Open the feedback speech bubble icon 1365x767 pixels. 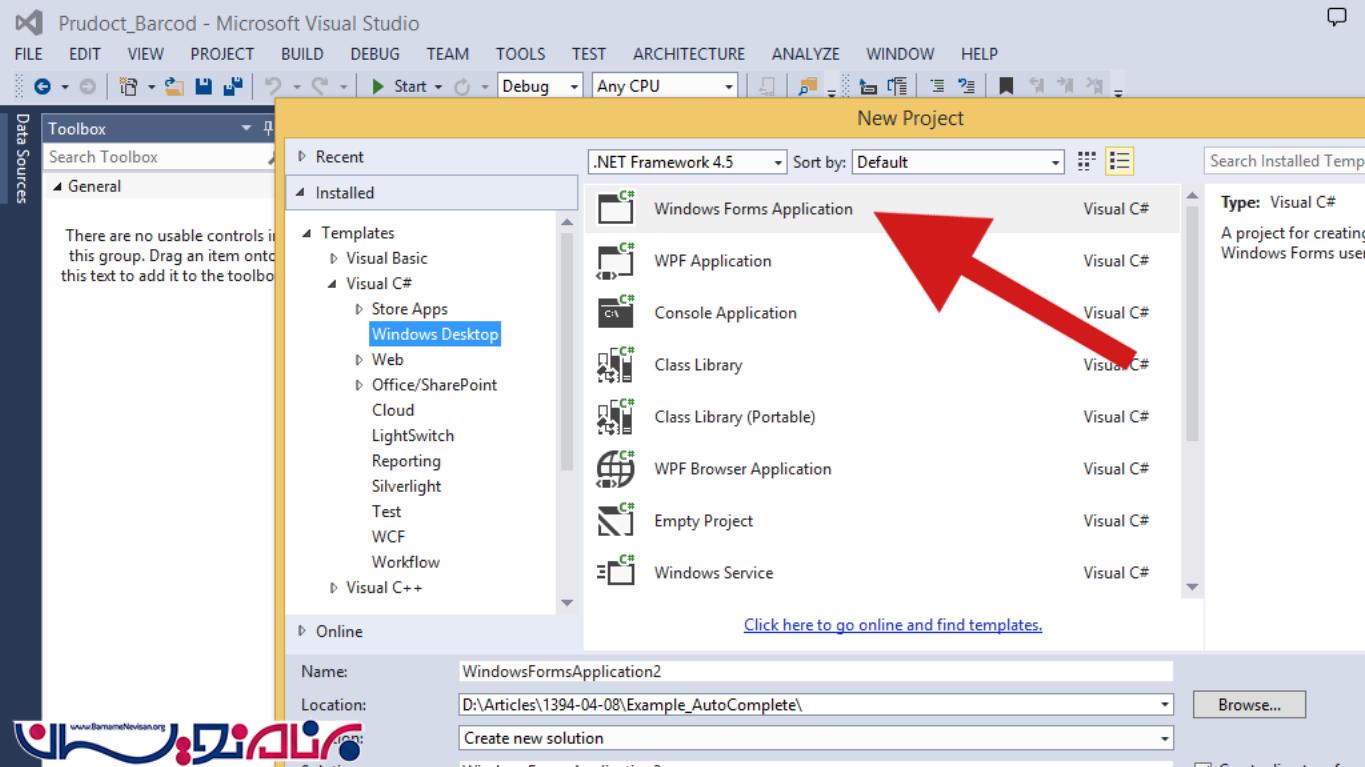click(x=1336, y=16)
